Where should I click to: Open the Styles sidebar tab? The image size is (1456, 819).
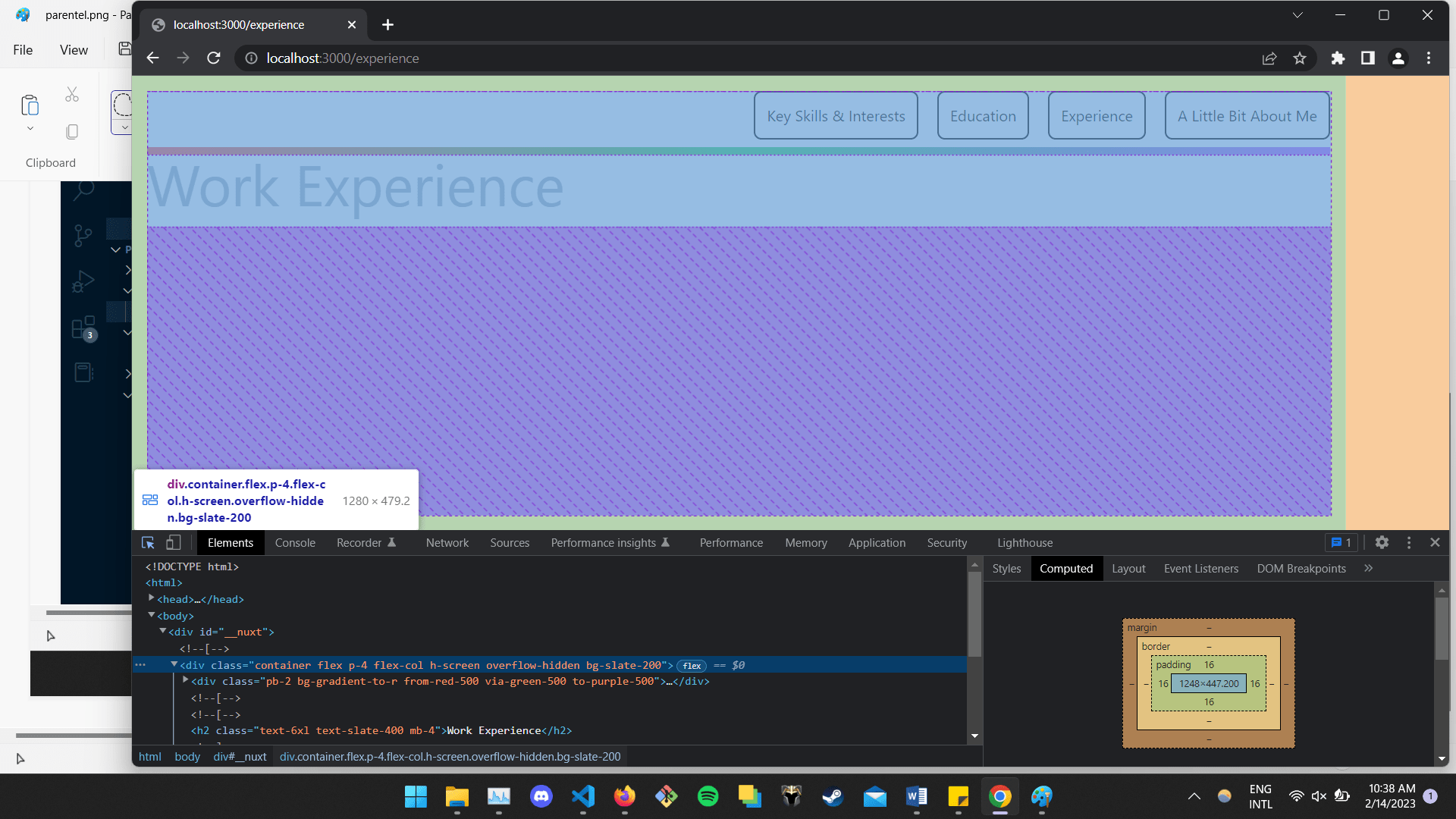tap(1006, 569)
